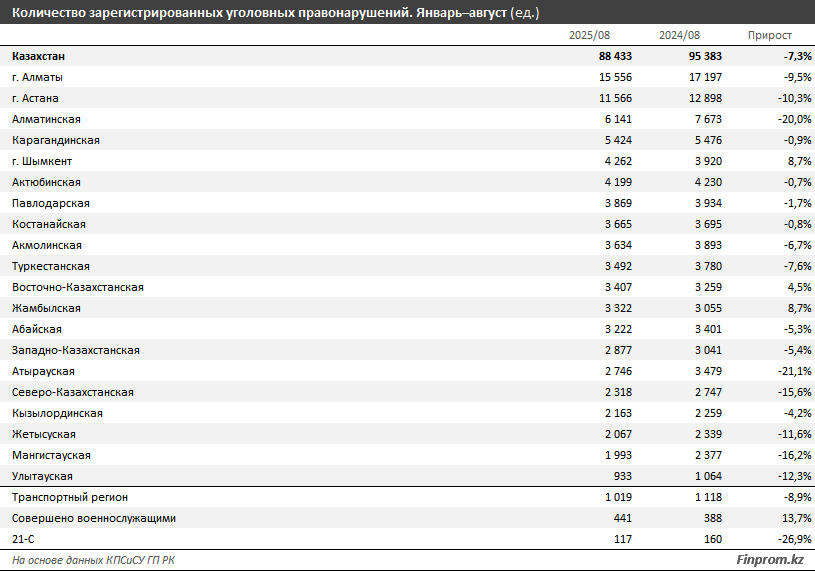Click the 88 433 value for Казахстан
The height and width of the screenshot is (571, 815).
click(x=611, y=56)
